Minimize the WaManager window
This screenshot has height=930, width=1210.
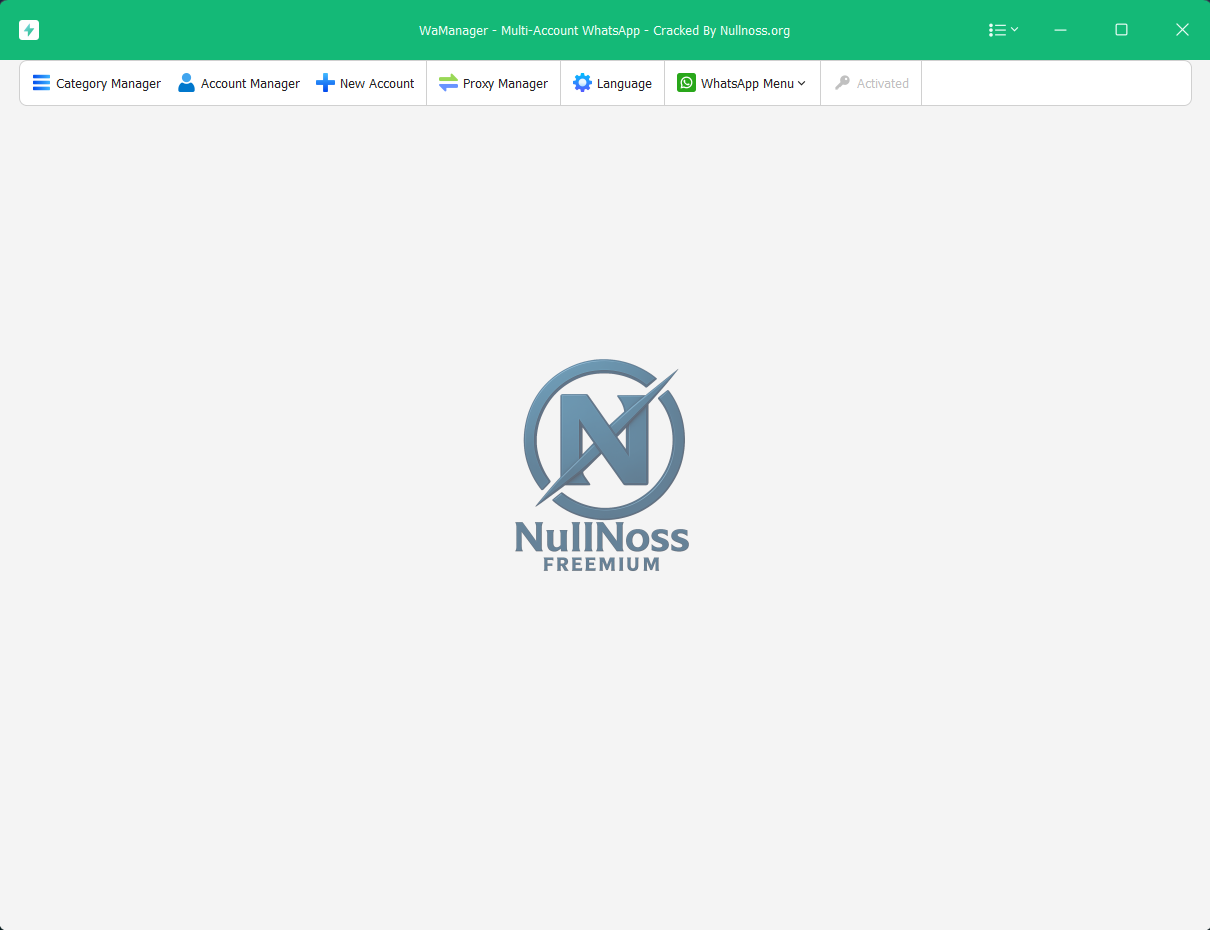pos(1060,30)
